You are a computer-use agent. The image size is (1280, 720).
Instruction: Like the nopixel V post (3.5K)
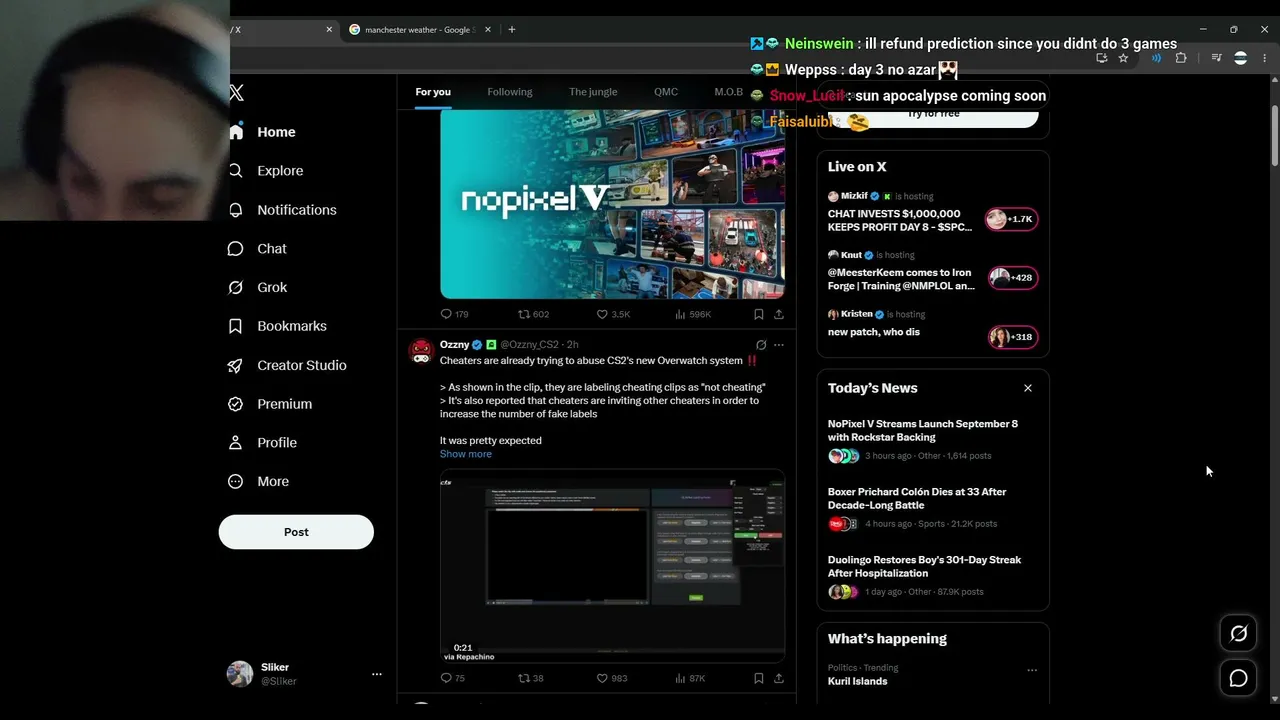[613, 314]
